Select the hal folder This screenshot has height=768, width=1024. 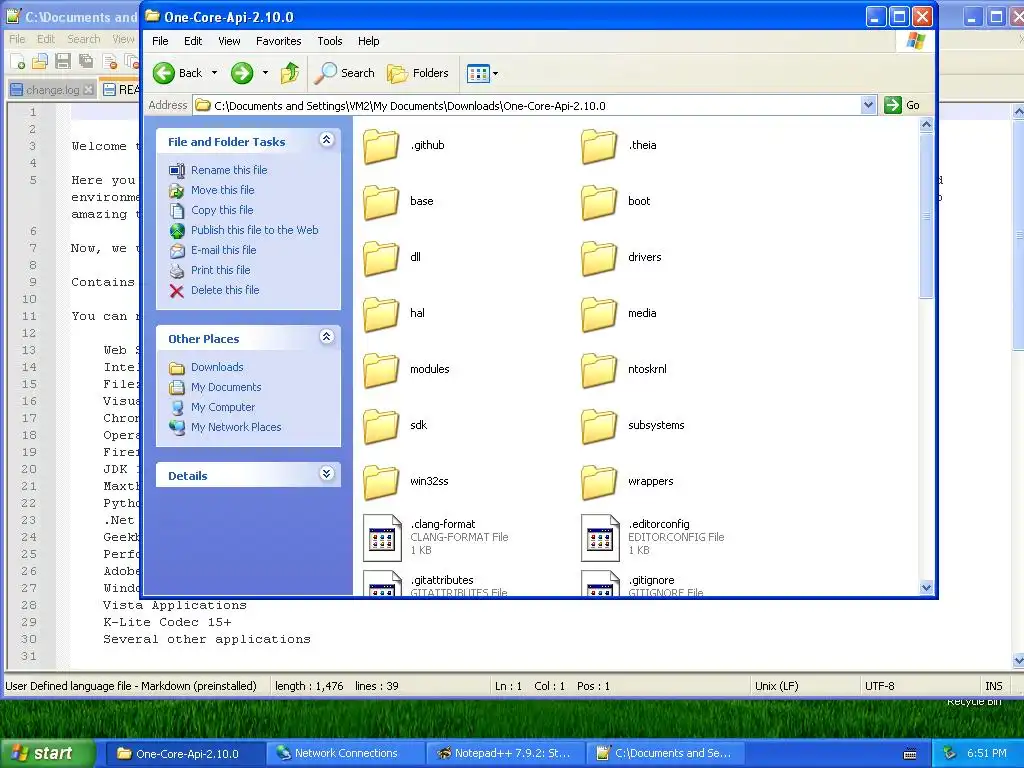point(394,313)
